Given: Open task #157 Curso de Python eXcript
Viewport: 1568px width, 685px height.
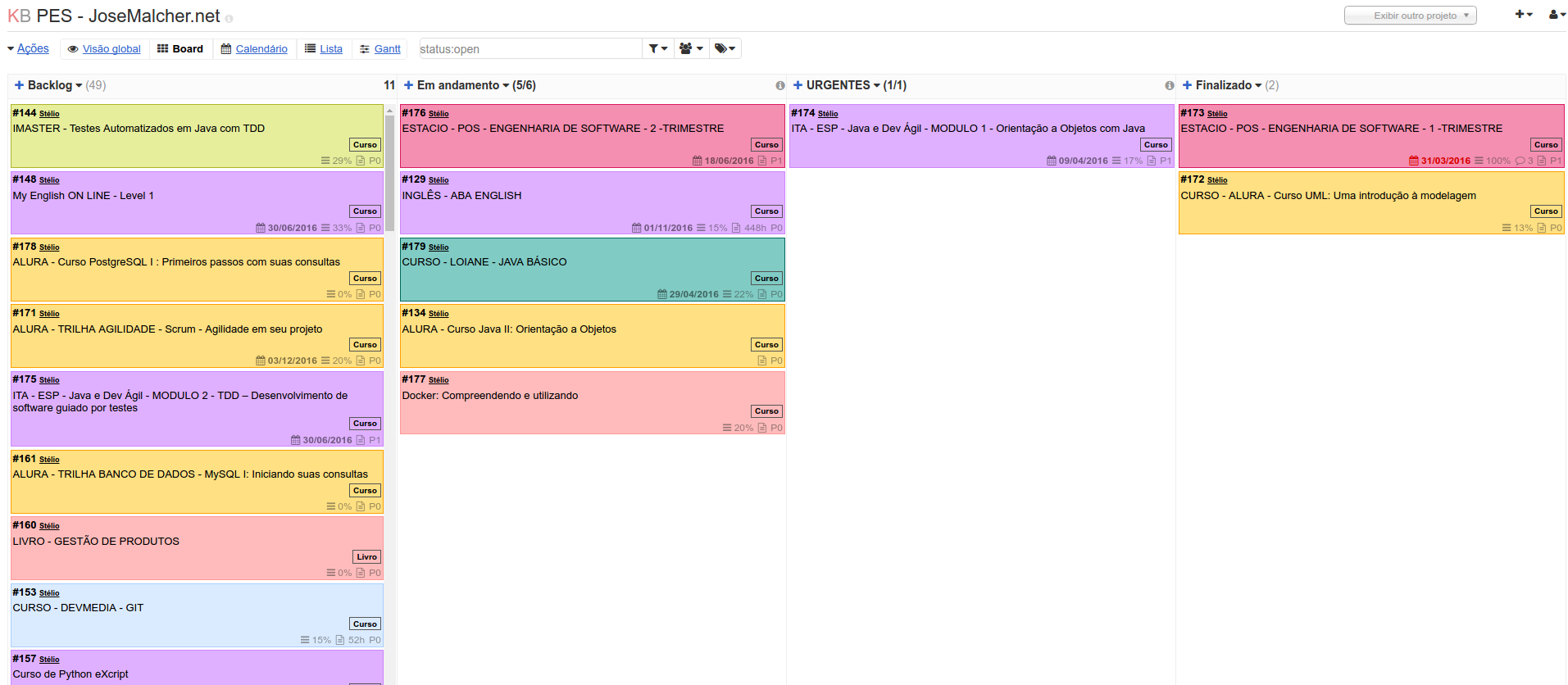Looking at the screenshot, I should [70, 674].
